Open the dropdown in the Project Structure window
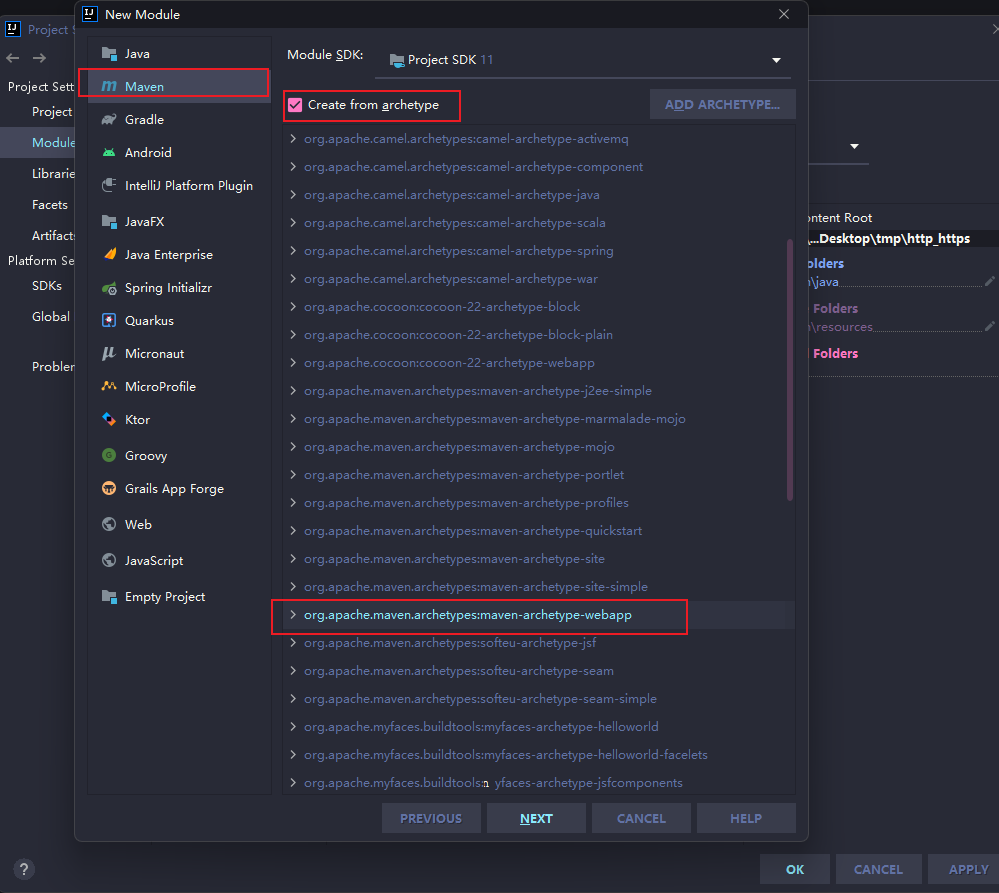 [854, 146]
